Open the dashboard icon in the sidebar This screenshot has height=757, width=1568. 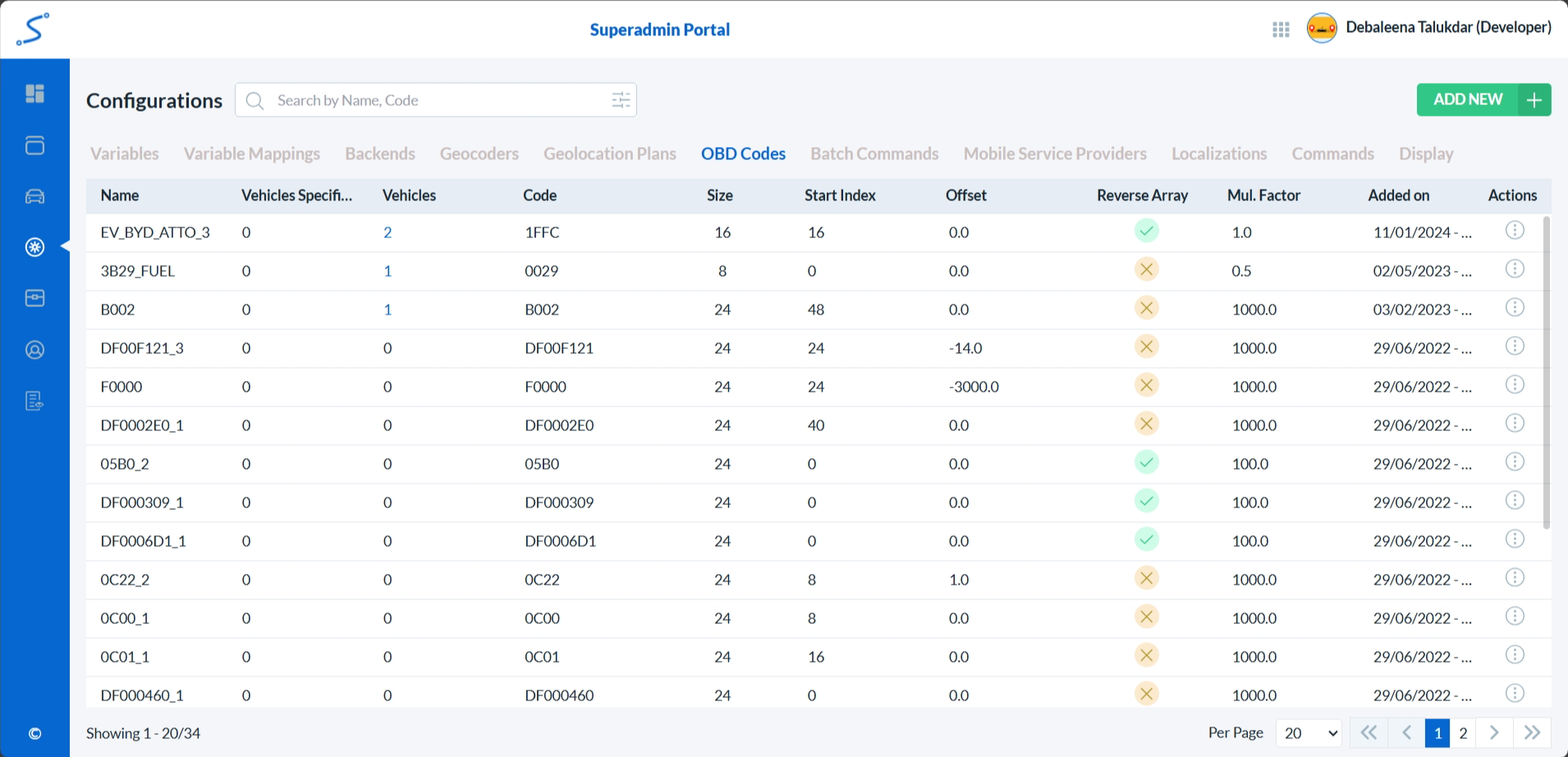pyautogui.click(x=34, y=94)
